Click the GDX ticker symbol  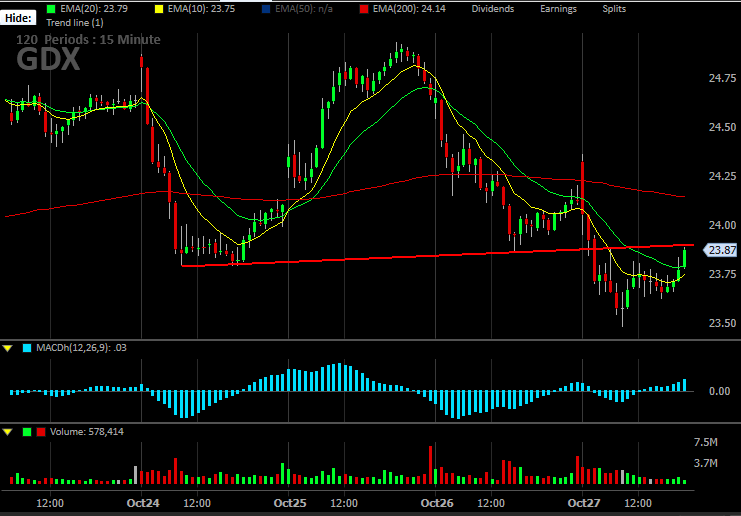click(x=48, y=60)
